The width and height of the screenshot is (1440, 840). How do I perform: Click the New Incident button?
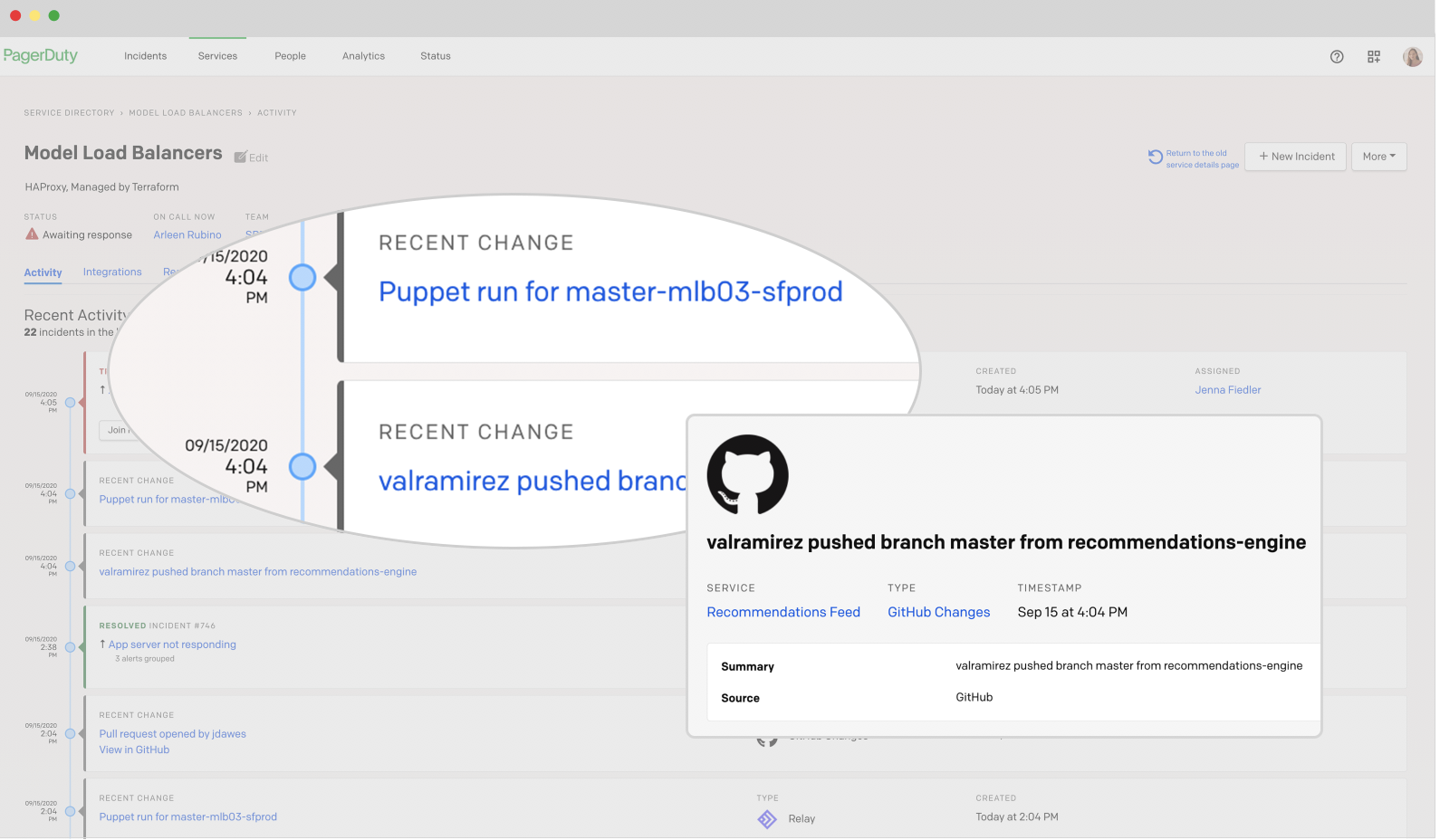1296,157
